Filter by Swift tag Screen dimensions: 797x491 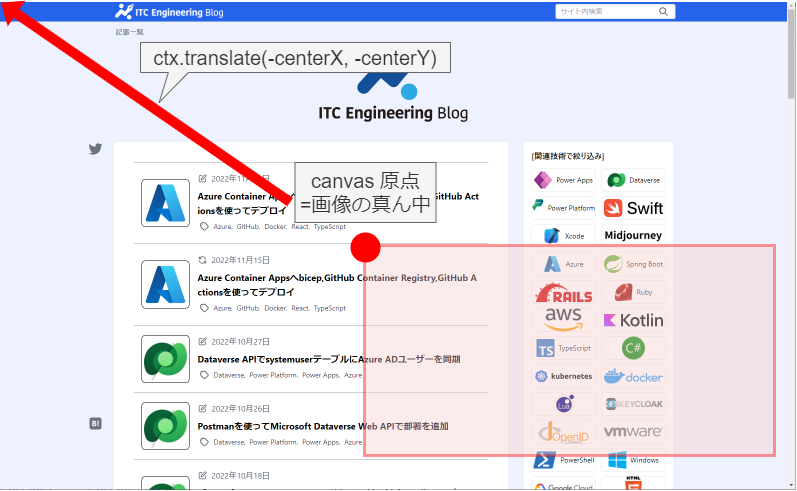click(x=633, y=208)
